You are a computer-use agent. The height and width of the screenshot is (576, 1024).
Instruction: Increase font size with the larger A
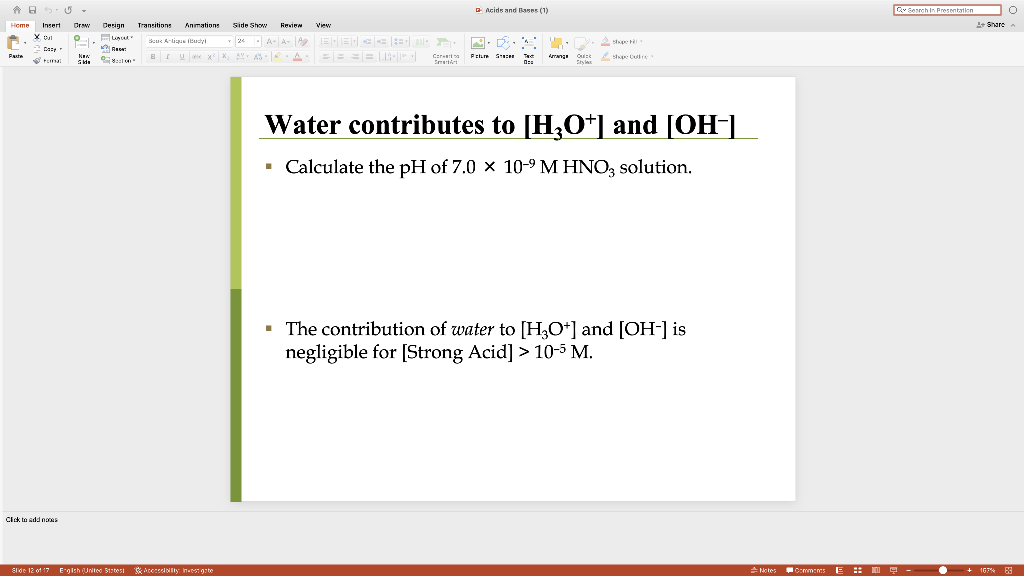271,41
